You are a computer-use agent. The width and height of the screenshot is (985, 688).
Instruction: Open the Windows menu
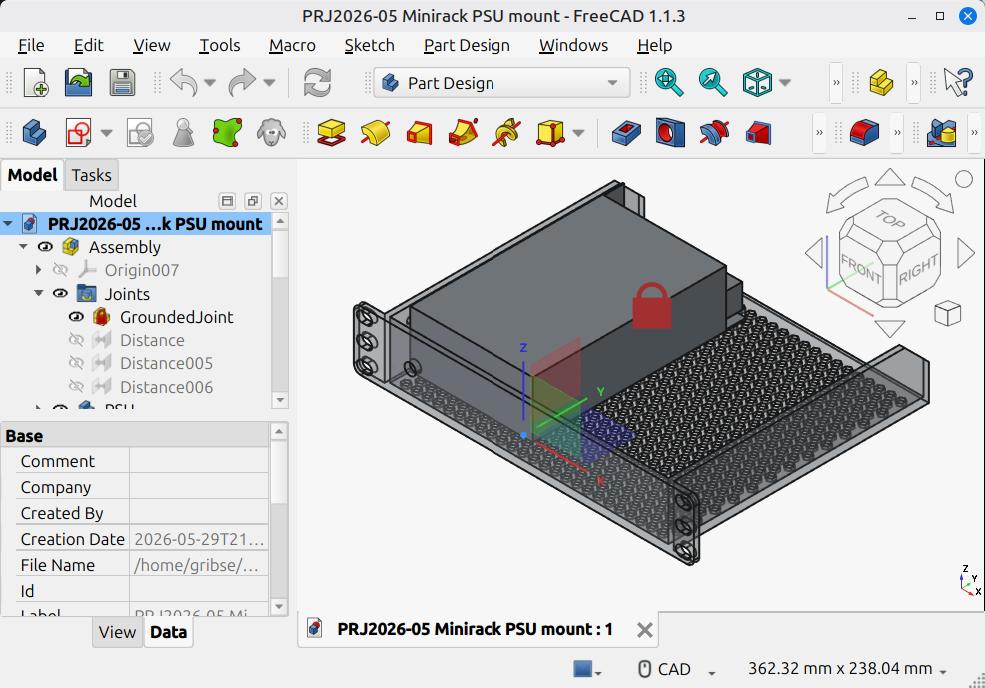tap(573, 45)
